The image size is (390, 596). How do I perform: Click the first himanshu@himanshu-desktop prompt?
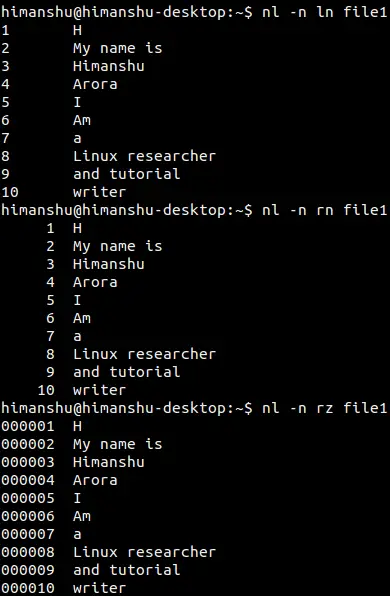tap(127, 13)
